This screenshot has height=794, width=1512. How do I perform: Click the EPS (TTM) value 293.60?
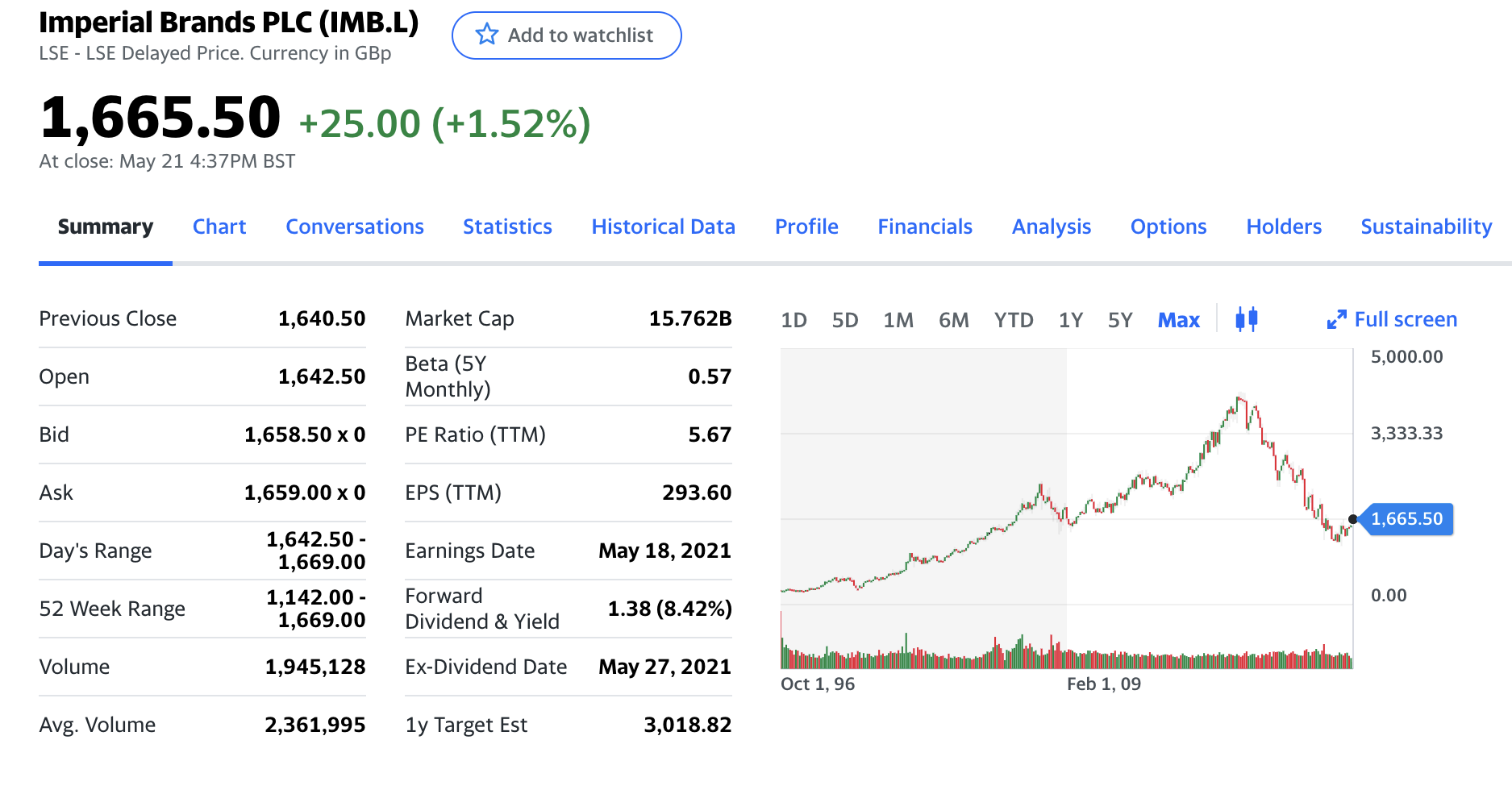click(x=697, y=493)
